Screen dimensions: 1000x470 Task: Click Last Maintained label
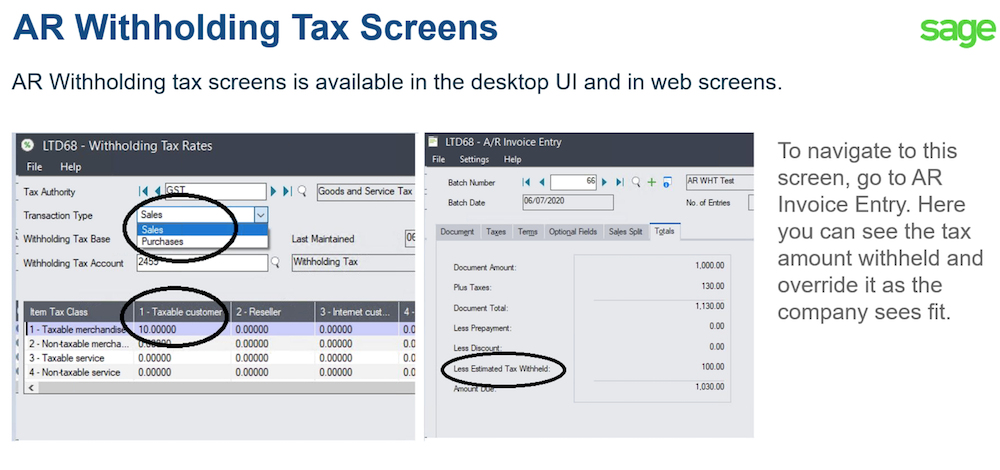tap(323, 239)
